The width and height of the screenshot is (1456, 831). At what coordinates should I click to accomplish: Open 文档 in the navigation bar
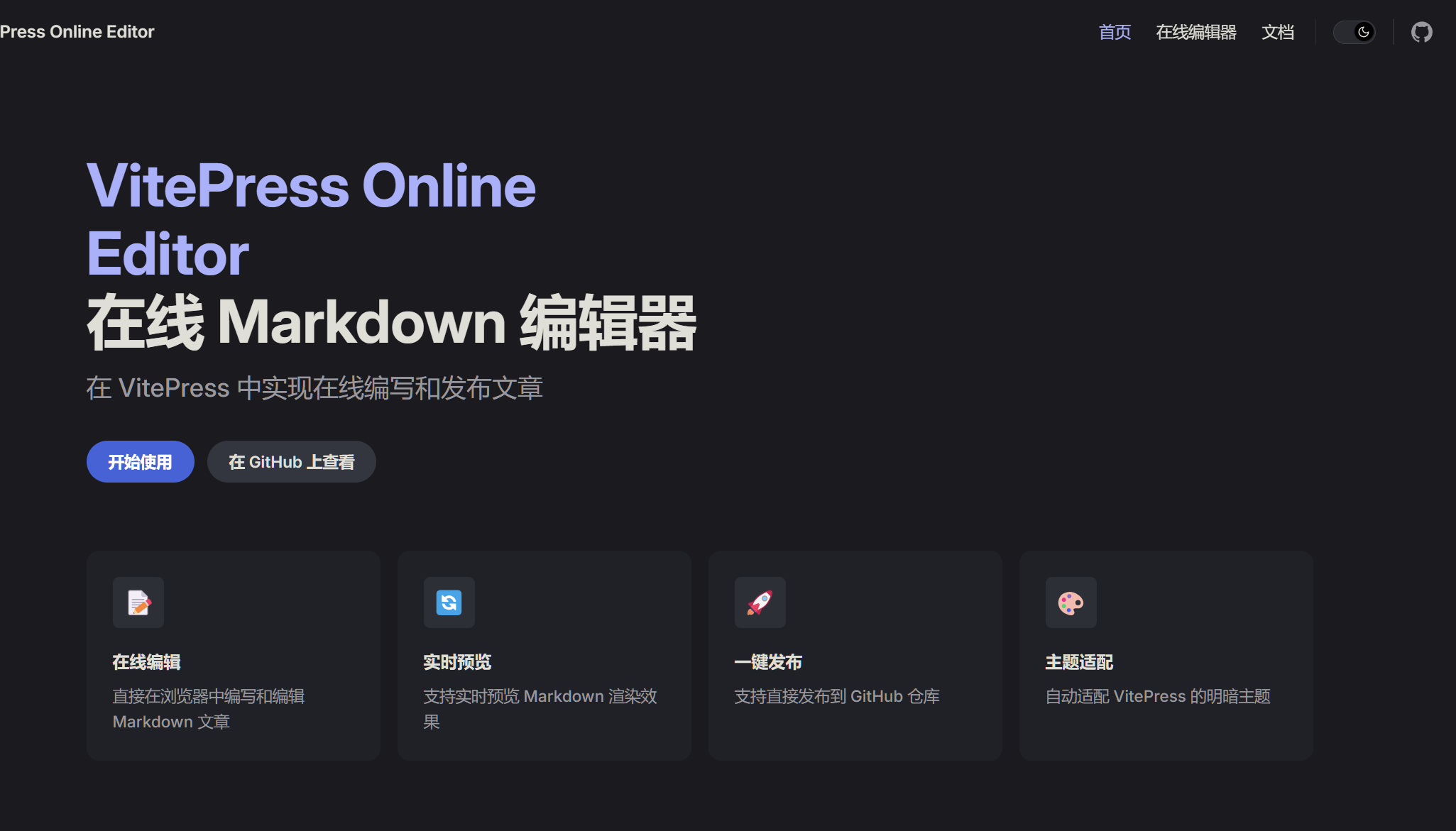point(1277,32)
